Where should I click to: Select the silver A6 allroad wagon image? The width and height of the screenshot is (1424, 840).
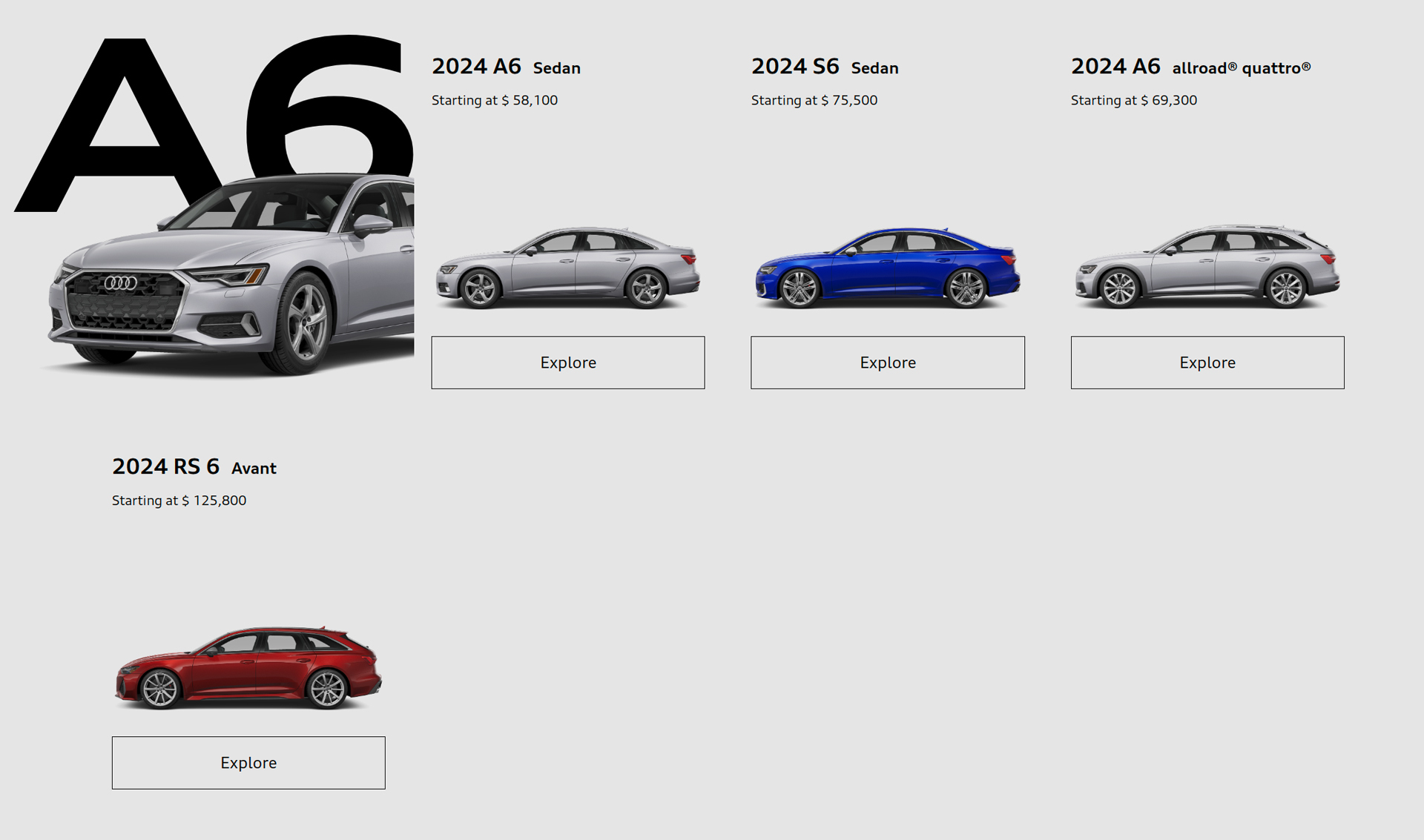1207,266
